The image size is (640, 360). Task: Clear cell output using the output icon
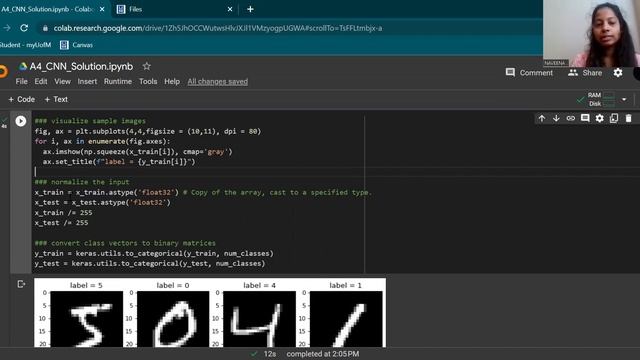point(21,284)
